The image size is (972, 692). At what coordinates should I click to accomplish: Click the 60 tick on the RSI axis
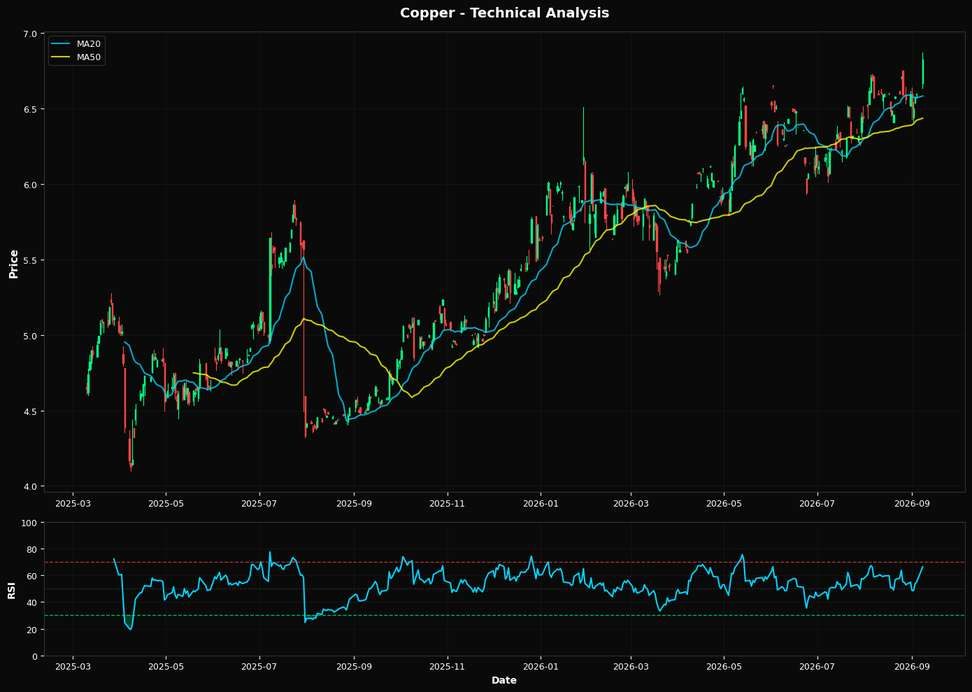coord(33,577)
